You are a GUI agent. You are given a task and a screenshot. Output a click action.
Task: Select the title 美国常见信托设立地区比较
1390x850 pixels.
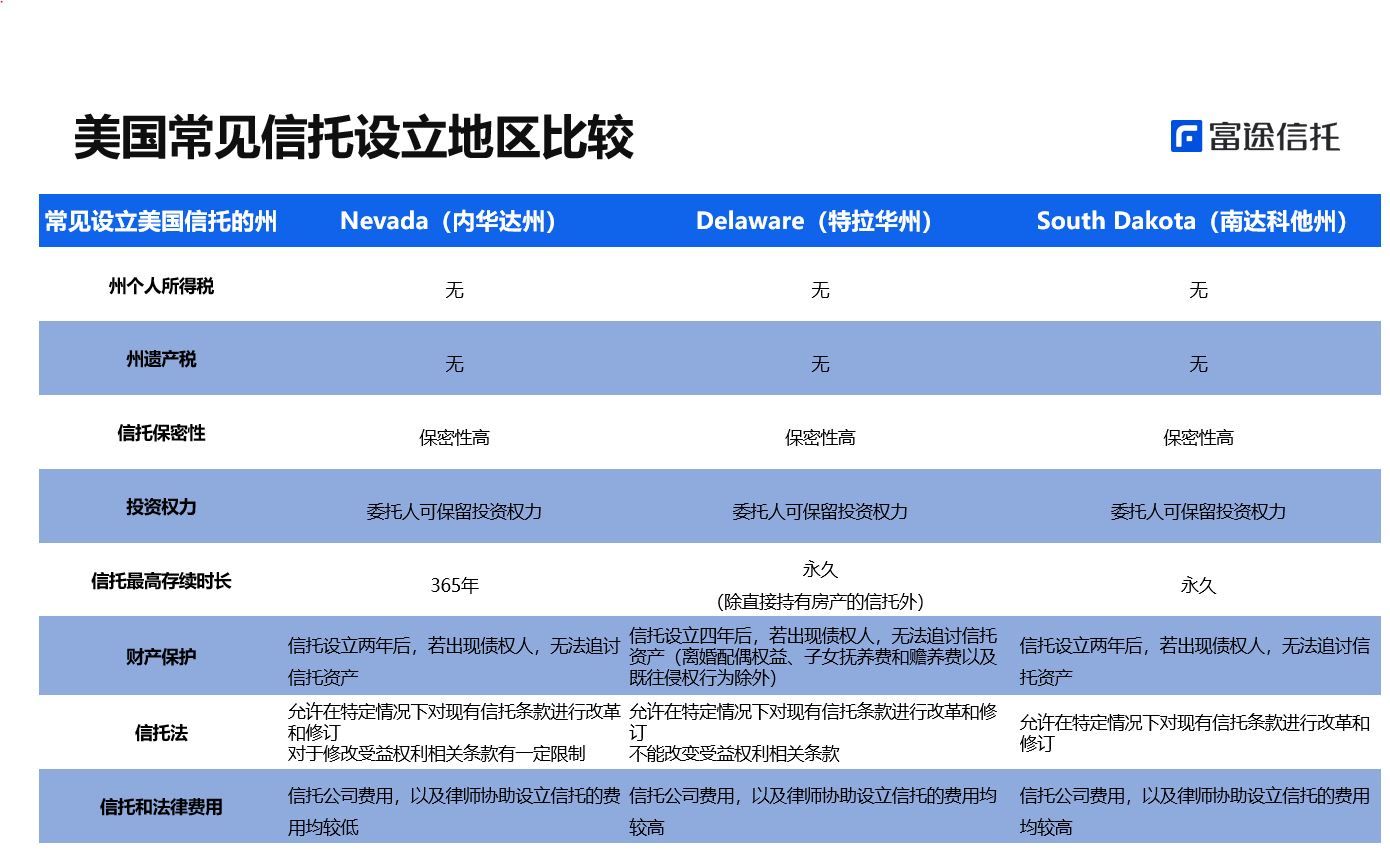354,138
